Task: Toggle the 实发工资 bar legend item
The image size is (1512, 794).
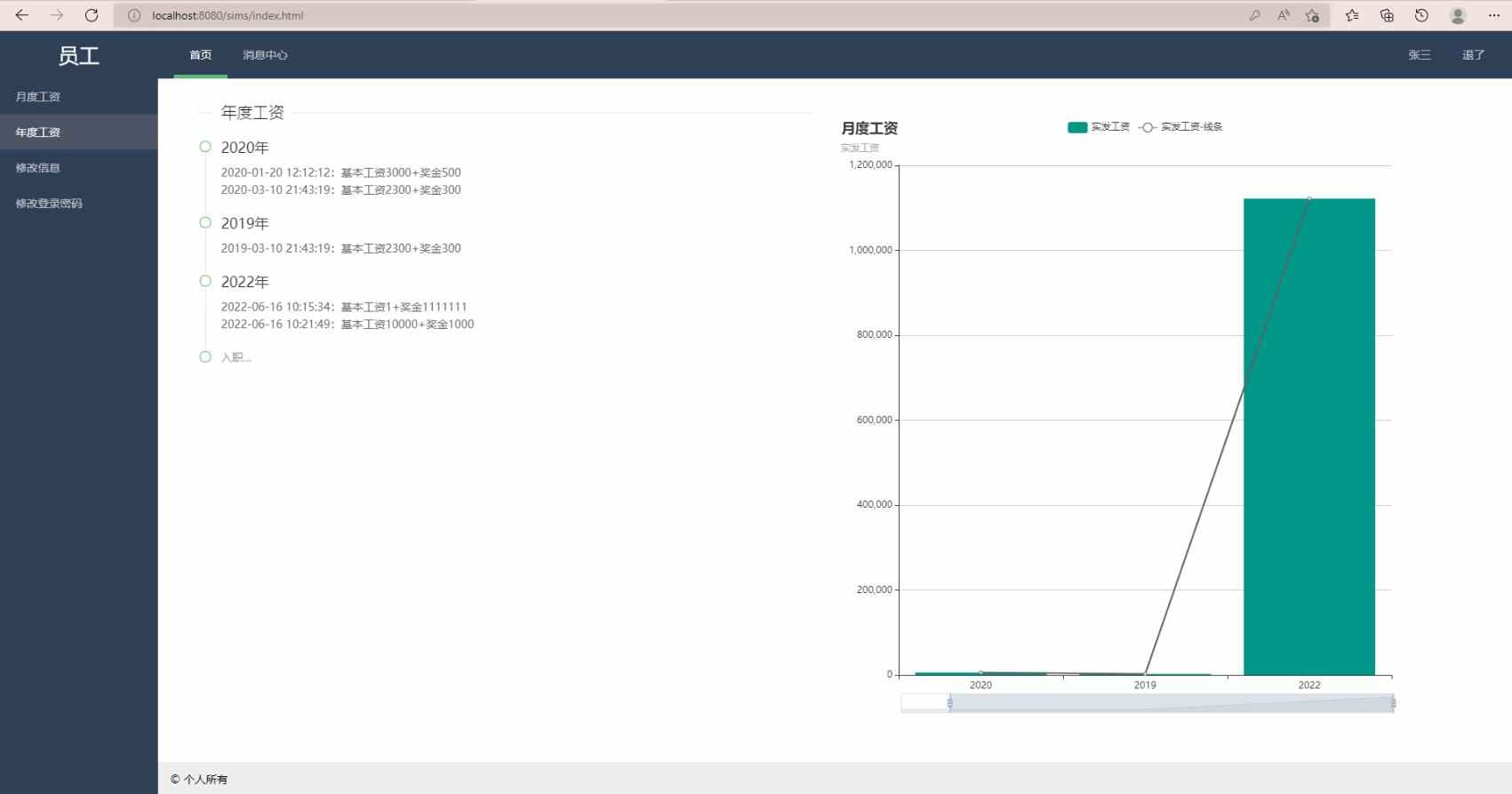Action: (x=1099, y=127)
